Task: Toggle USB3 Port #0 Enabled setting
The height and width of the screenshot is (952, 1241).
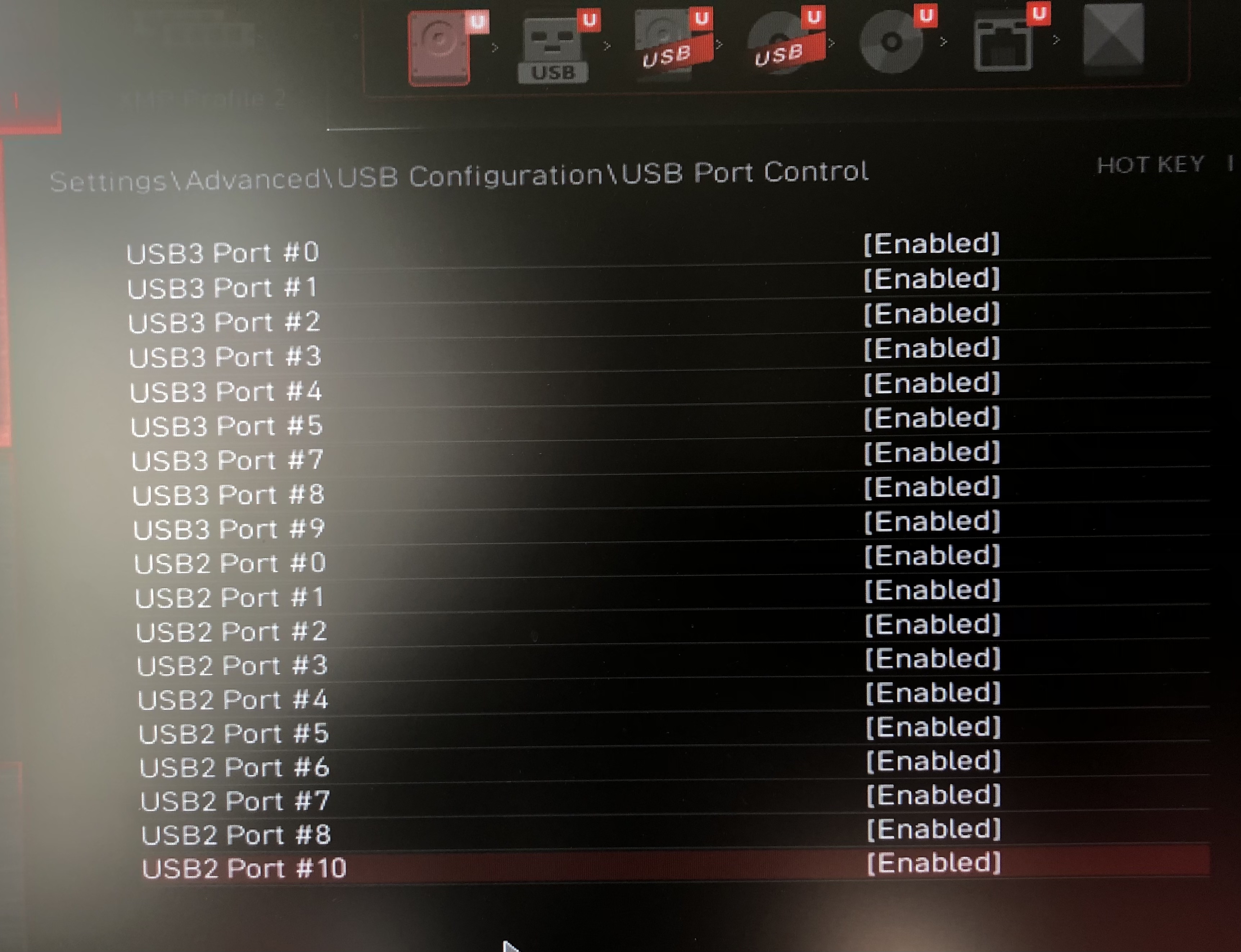Action: click(x=931, y=244)
